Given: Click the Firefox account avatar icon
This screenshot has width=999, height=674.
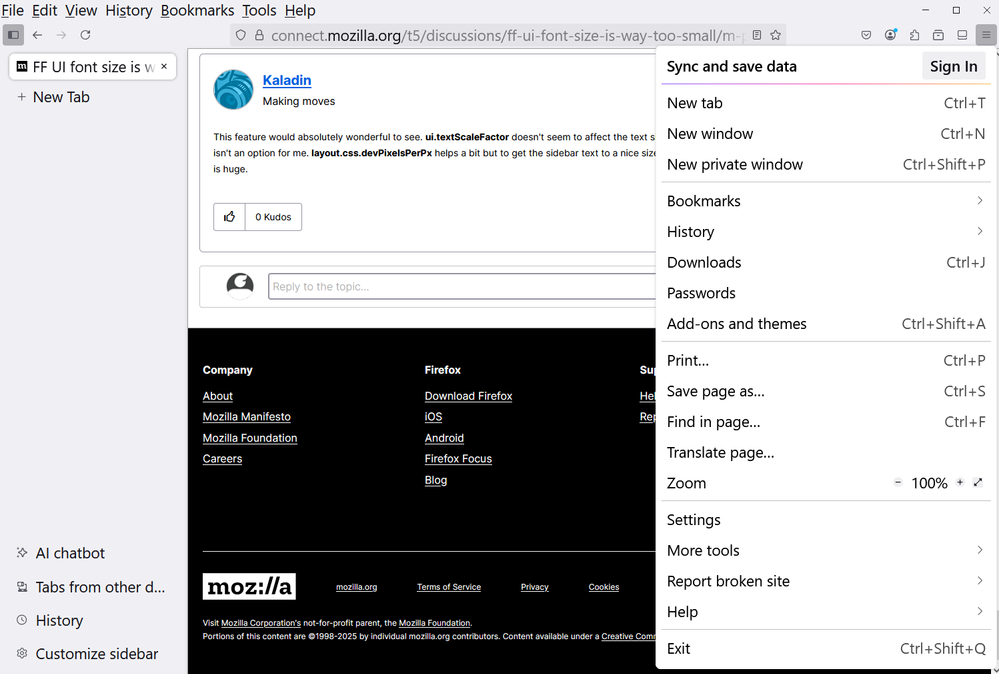Looking at the screenshot, I should tap(890, 35).
